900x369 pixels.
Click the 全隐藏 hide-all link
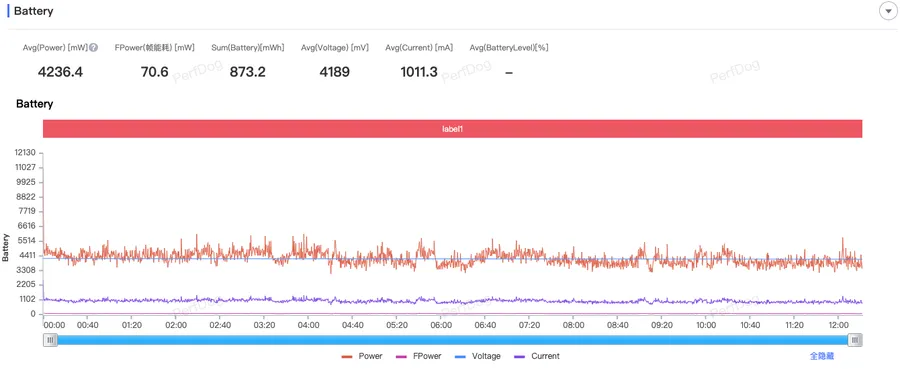822,356
